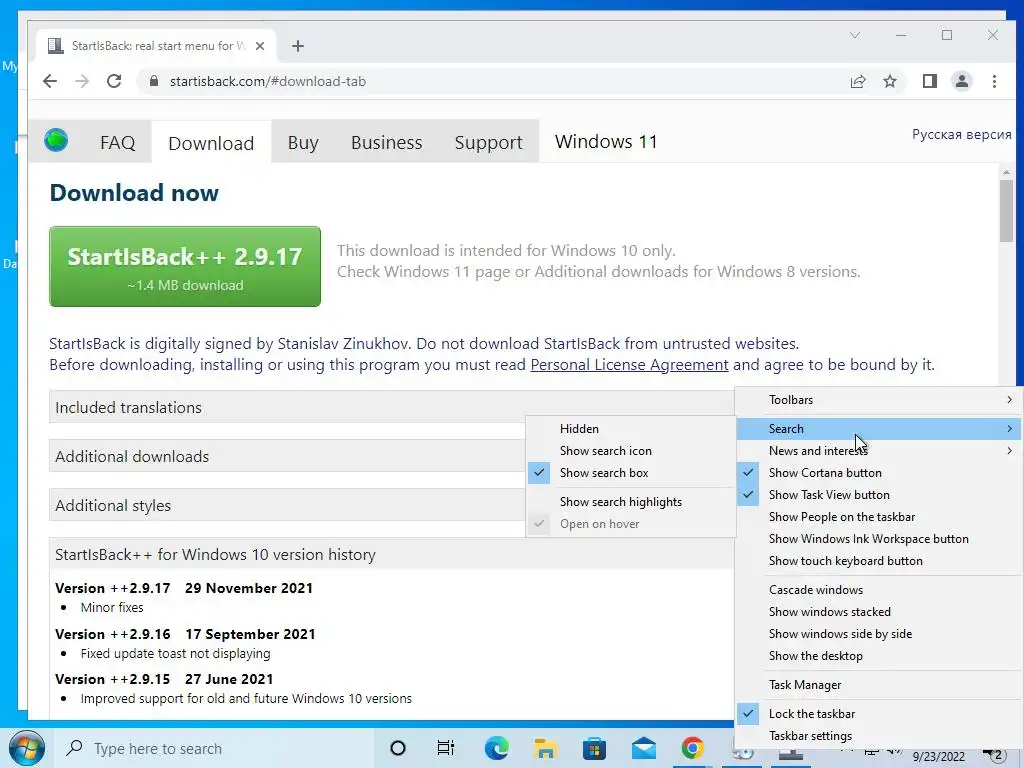Viewport: 1024px width, 768px height.
Task: Toggle Show search highlights
Action: click(631, 502)
